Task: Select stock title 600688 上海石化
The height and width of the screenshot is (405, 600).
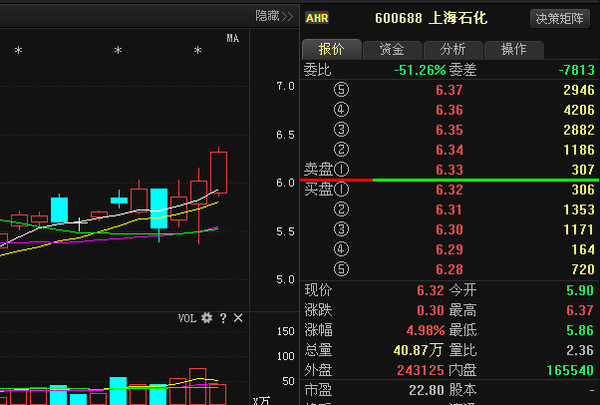Action: [x=431, y=18]
